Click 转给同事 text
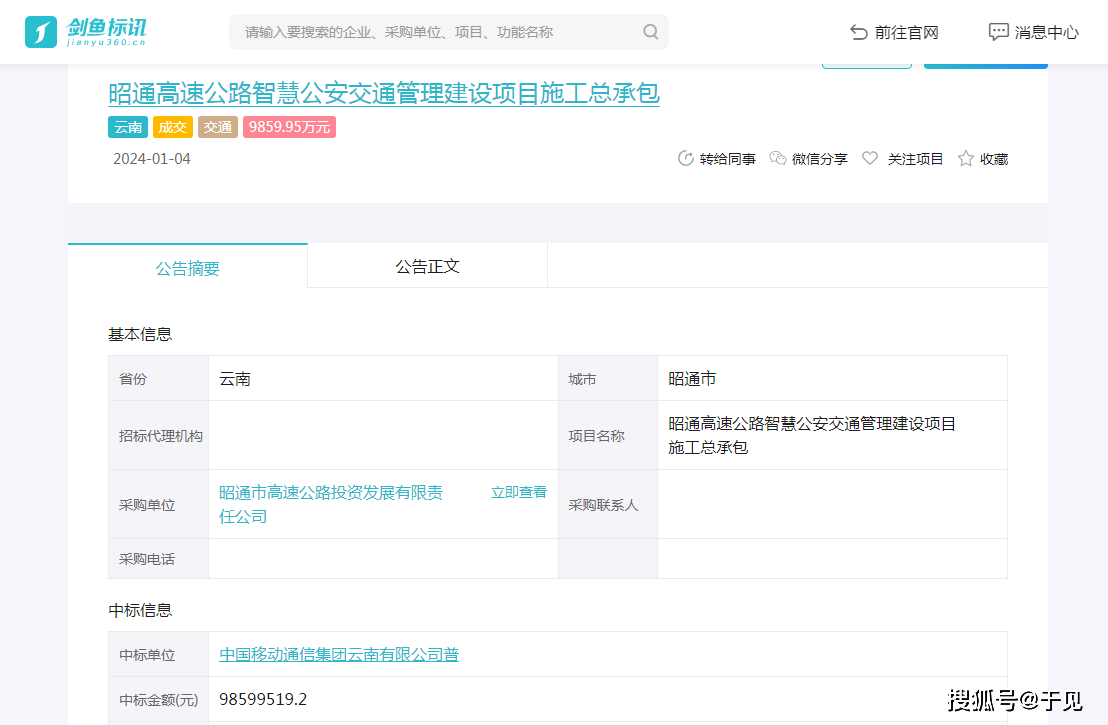 (728, 159)
